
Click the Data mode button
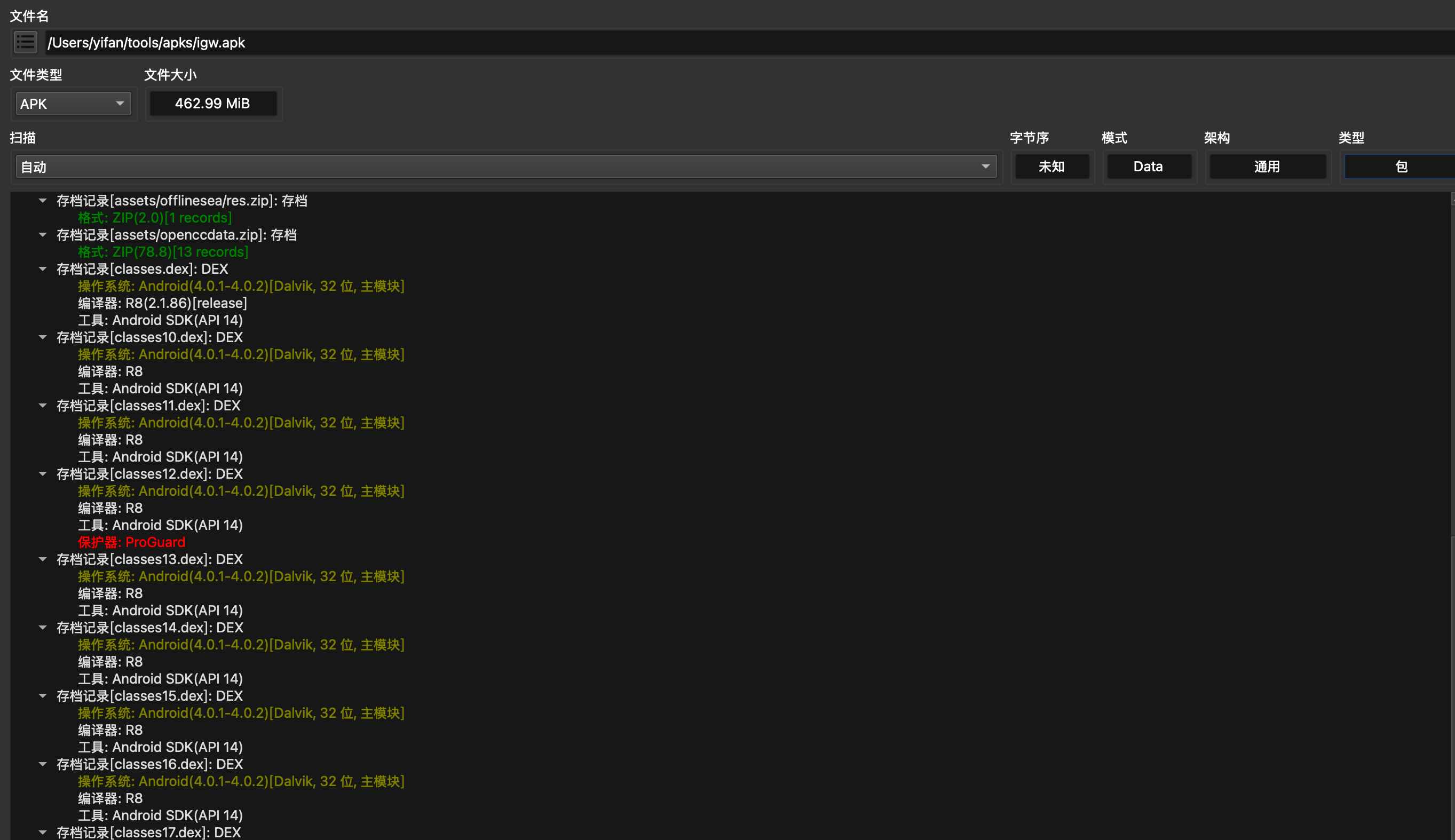point(1149,167)
